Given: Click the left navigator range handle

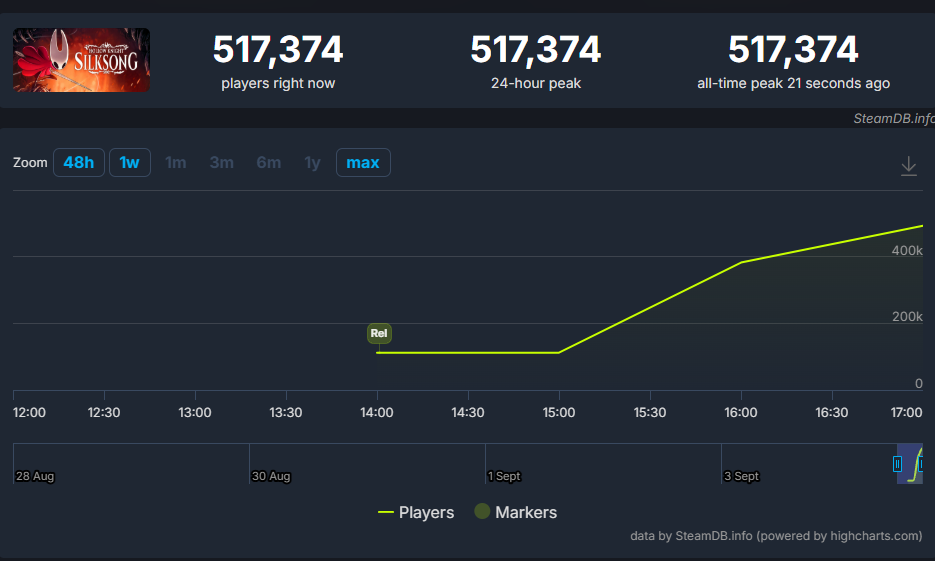Looking at the screenshot, I should pos(897,464).
